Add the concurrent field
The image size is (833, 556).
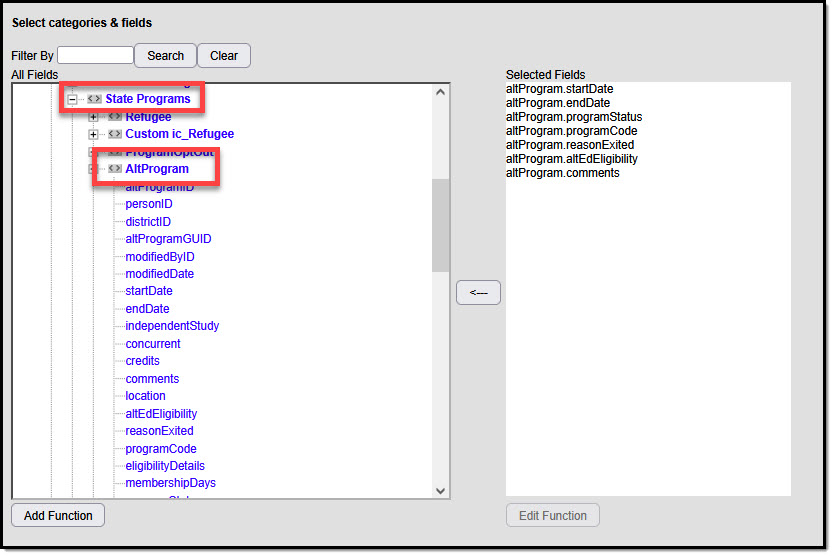[153, 344]
